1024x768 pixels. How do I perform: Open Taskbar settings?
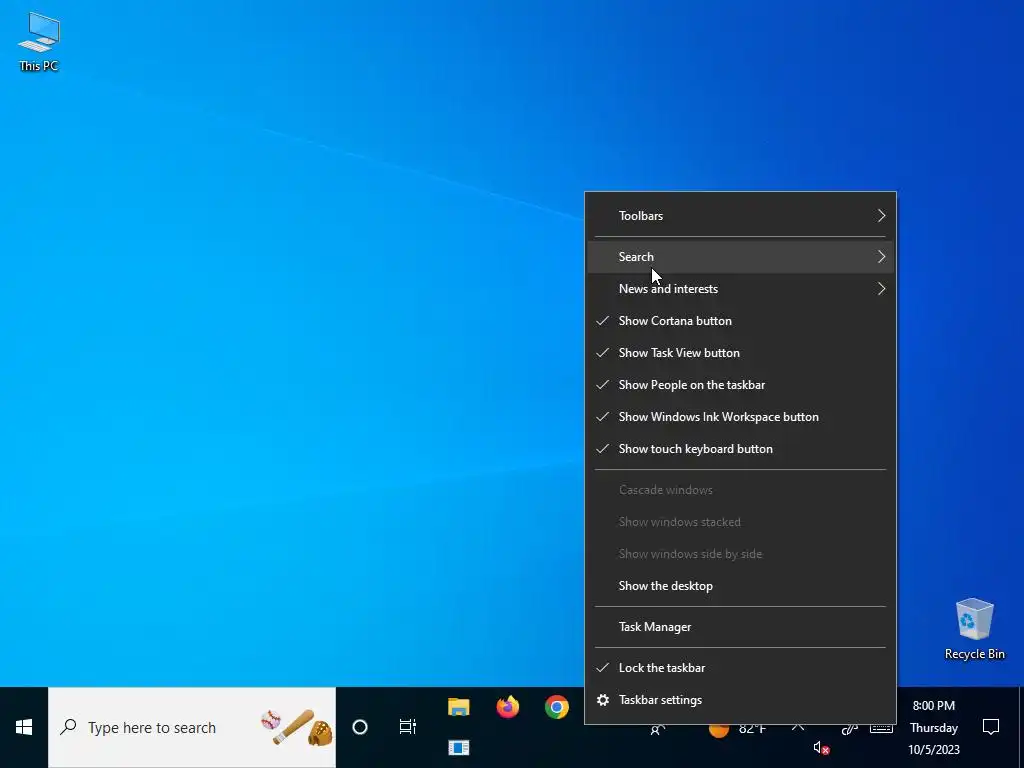click(741, 699)
